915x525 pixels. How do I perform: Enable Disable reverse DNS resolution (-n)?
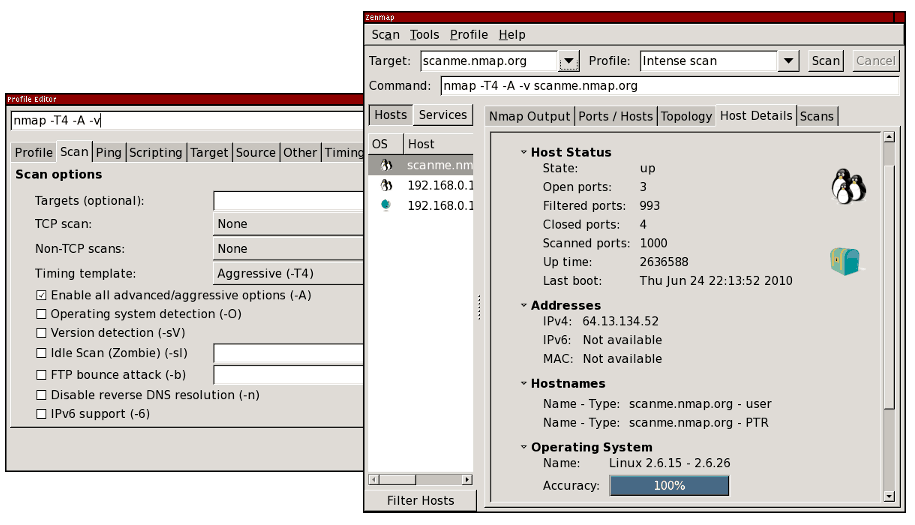[41, 395]
